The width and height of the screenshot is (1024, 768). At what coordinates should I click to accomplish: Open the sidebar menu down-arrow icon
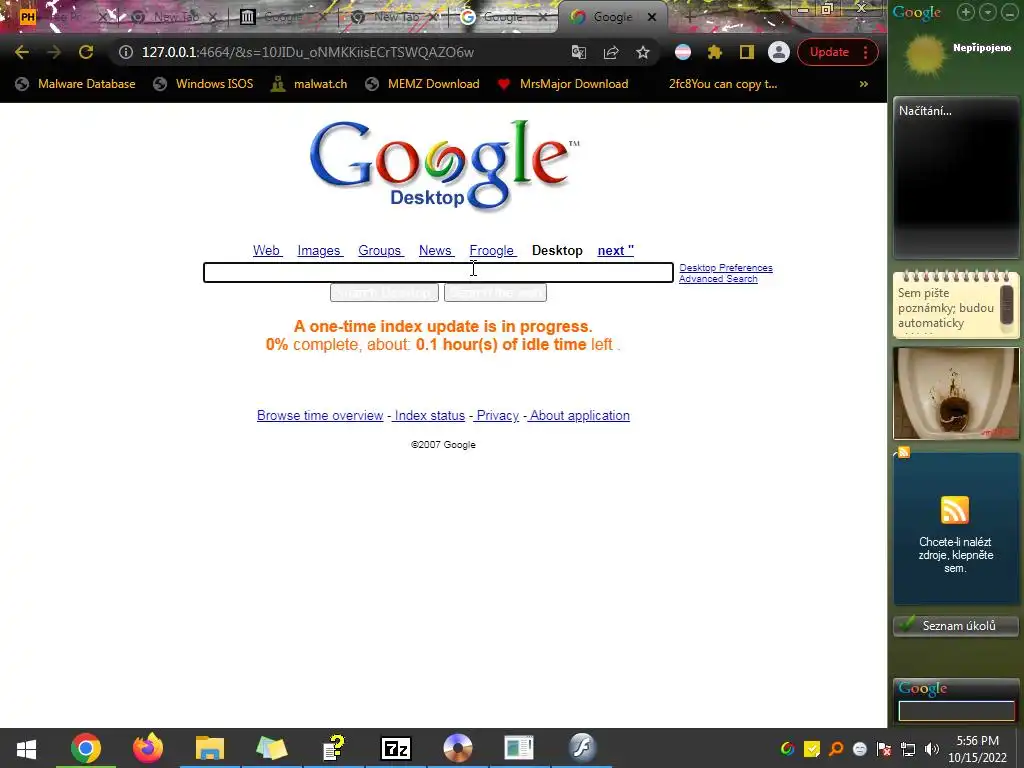988,12
